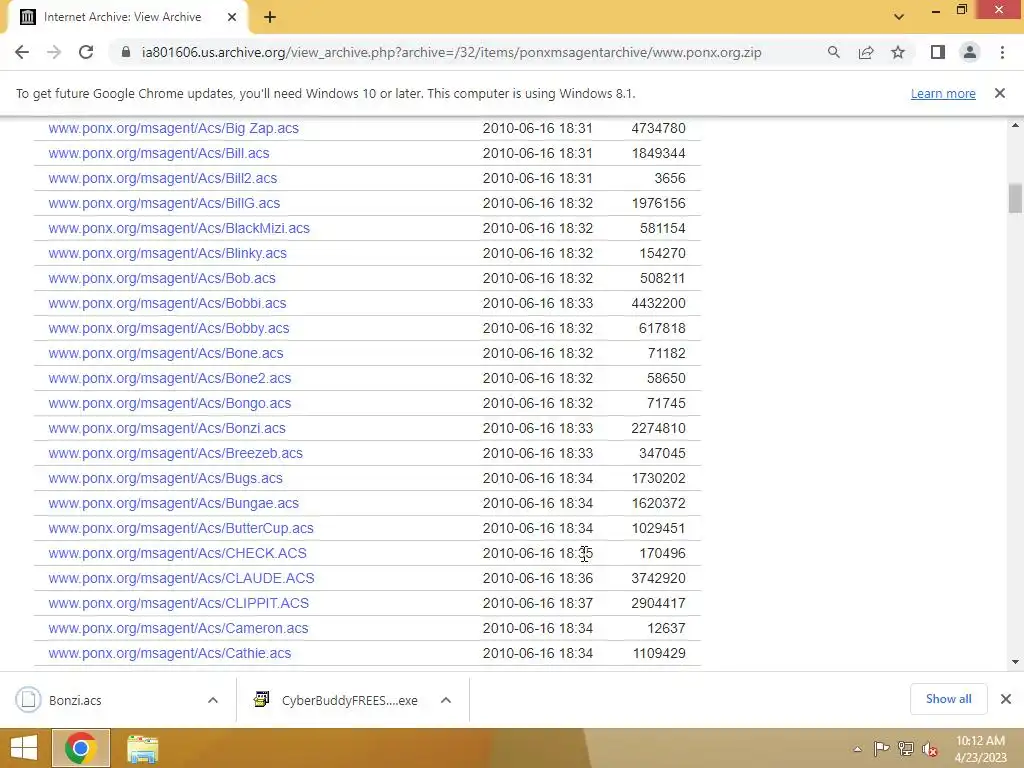Download the BillG.acs file

(x=164, y=203)
